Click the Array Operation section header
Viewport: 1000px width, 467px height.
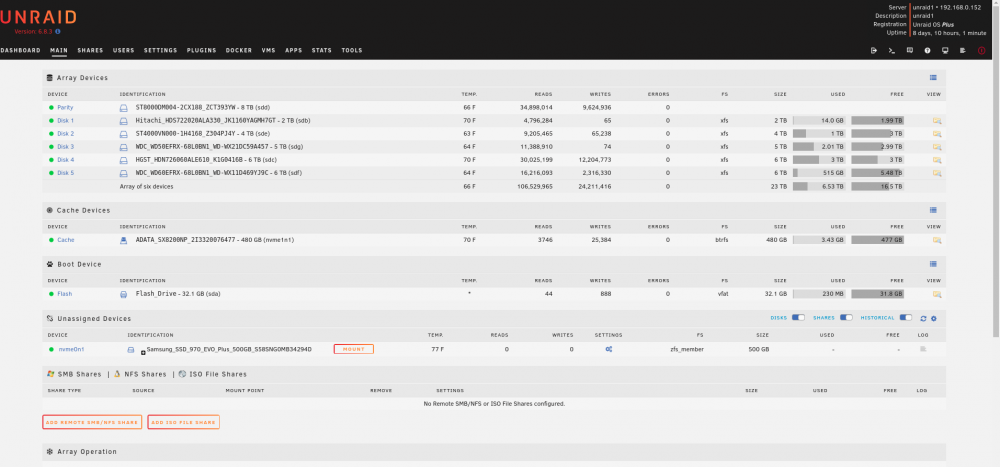[x=494, y=452]
